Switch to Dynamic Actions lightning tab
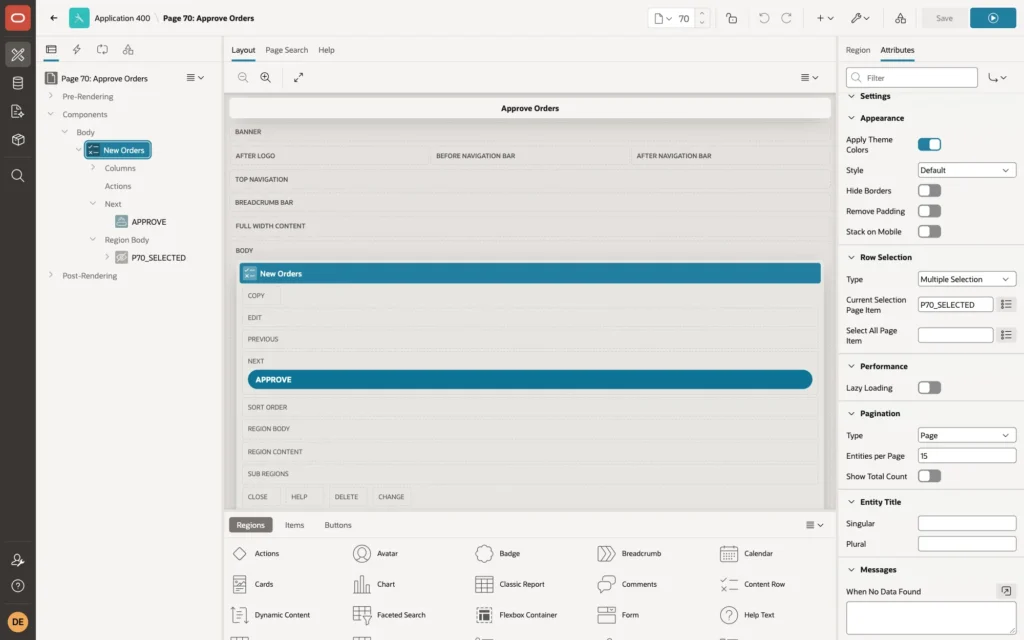The width and height of the screenshot is (1024, 640). [76, 50]
